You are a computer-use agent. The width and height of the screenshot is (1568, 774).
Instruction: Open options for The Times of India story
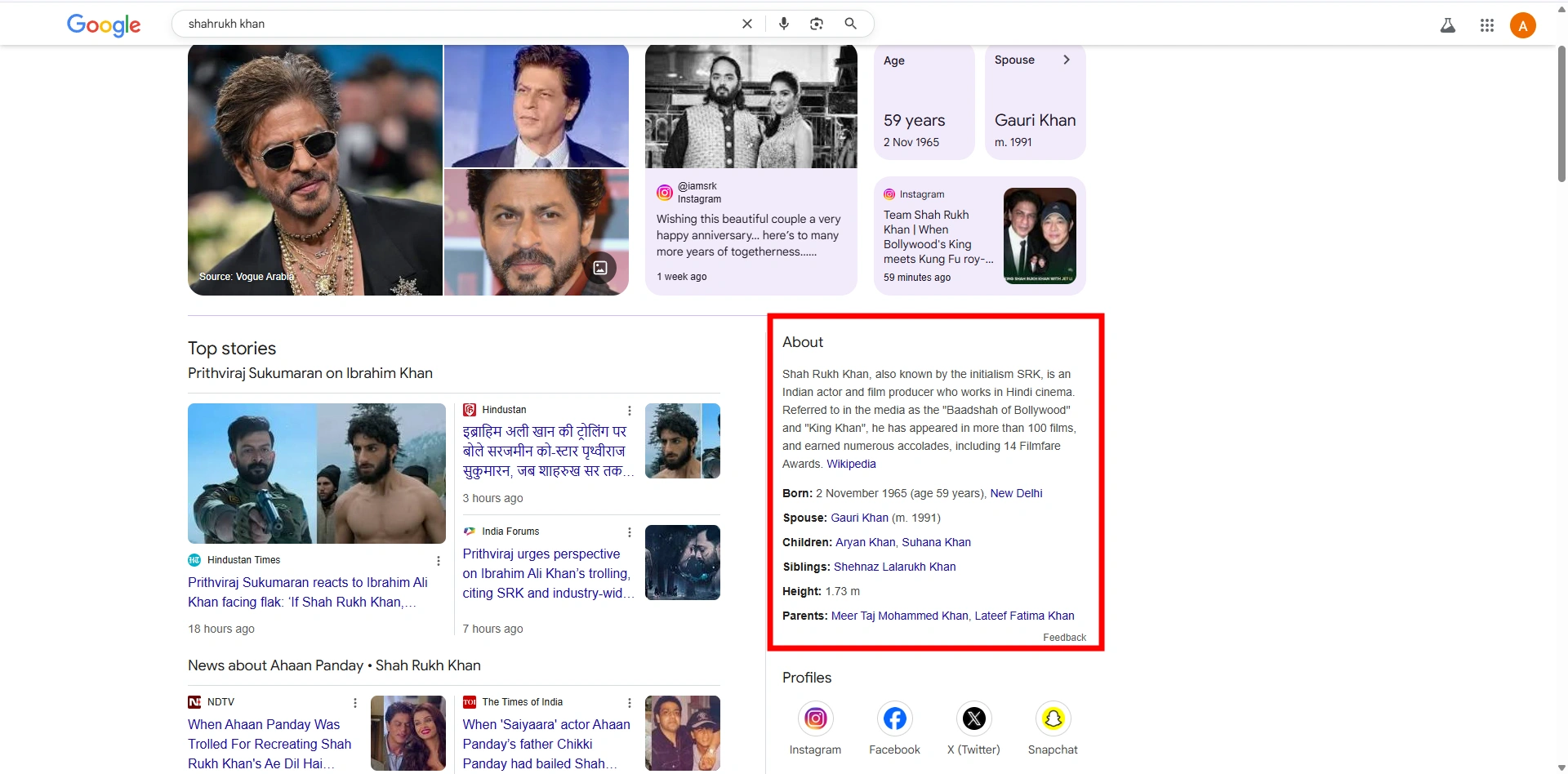tap(629, 703)
